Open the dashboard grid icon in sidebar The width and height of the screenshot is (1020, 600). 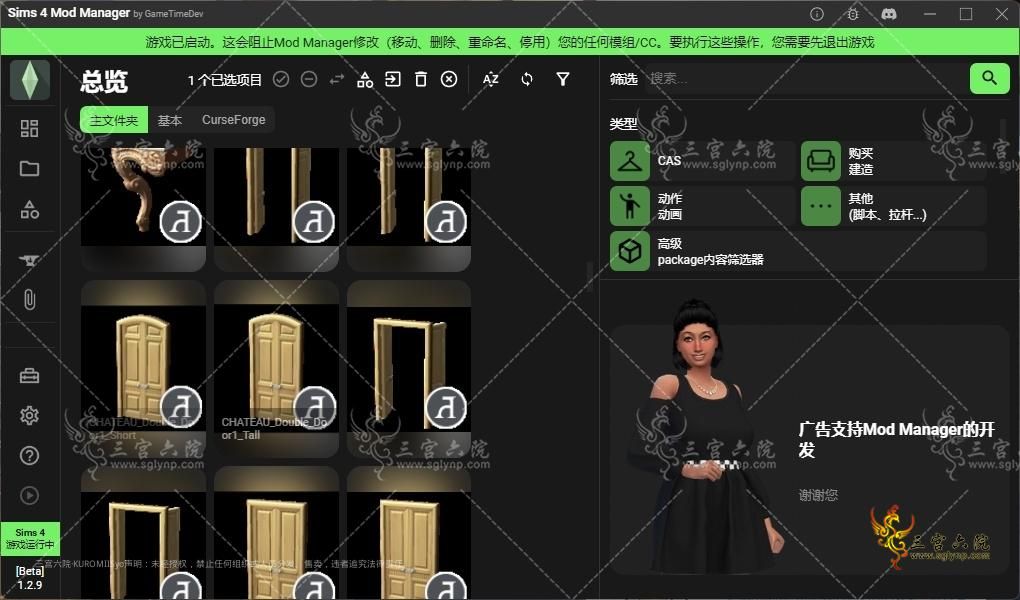[29, 128]
